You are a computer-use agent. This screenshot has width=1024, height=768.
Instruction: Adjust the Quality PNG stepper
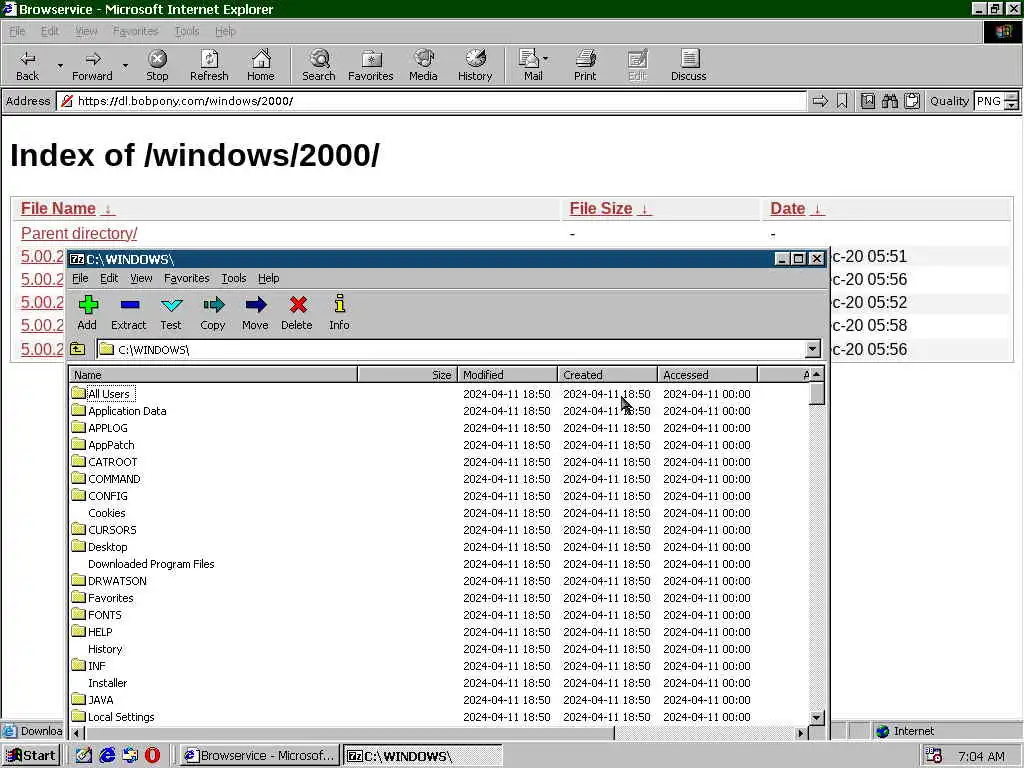point(1011,101)
